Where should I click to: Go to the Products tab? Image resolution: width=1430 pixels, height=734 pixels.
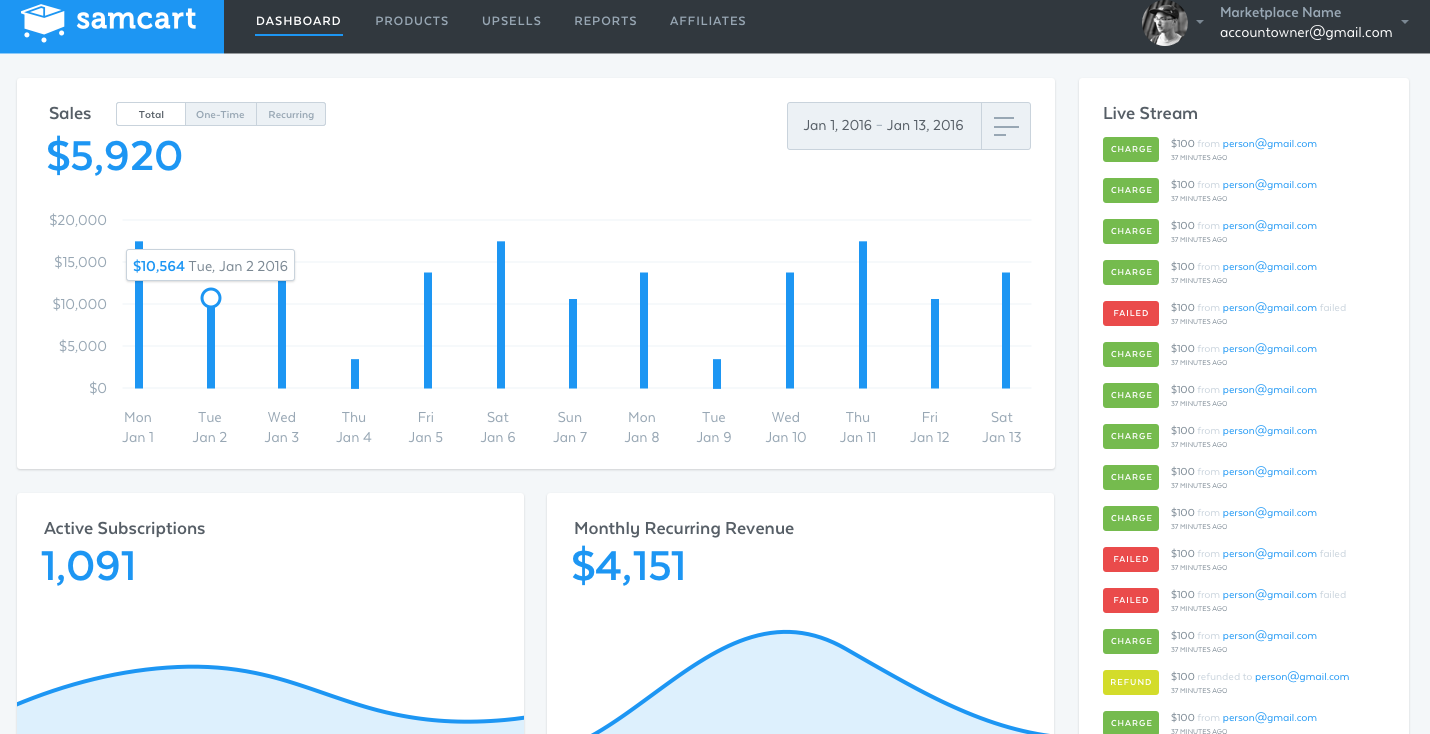coord(412,21)
